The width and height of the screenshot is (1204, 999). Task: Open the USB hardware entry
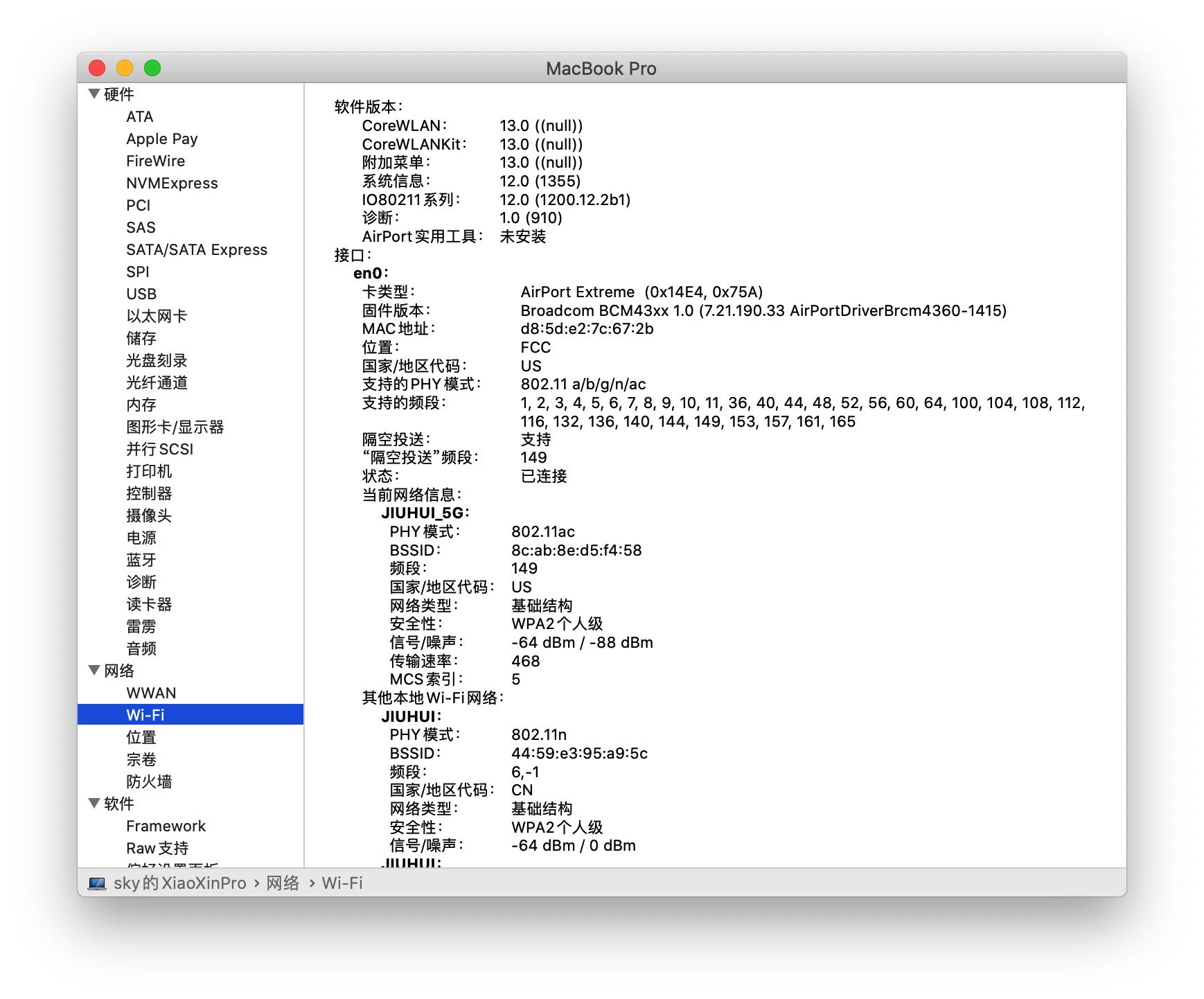[x=141, y=294]
